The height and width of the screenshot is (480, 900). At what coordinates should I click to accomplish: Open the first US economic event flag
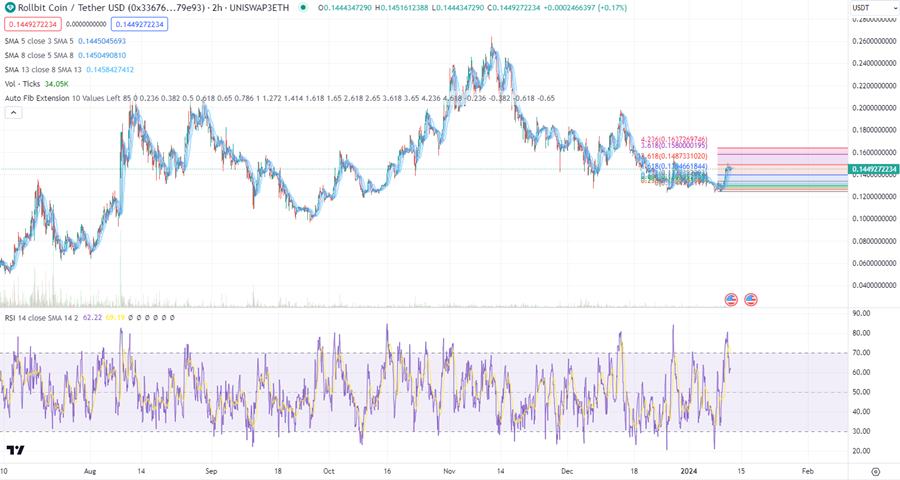point(731,299)
